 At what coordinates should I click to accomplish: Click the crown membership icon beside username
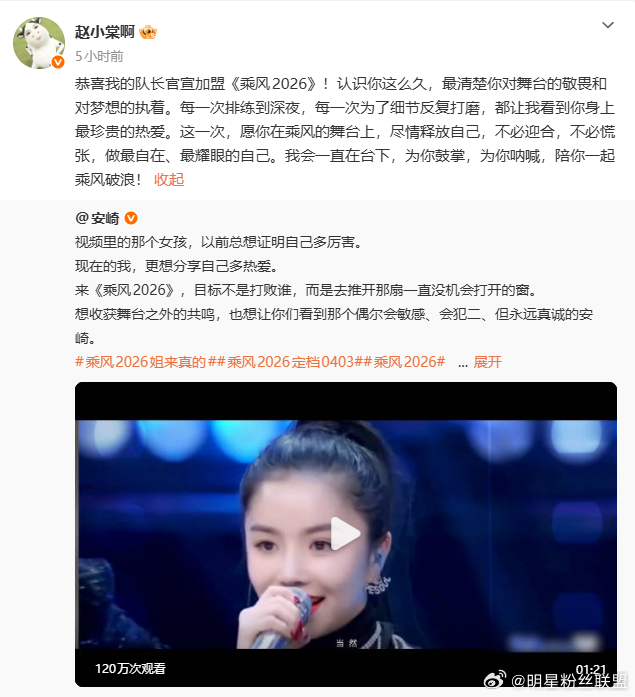coord(148,32)
